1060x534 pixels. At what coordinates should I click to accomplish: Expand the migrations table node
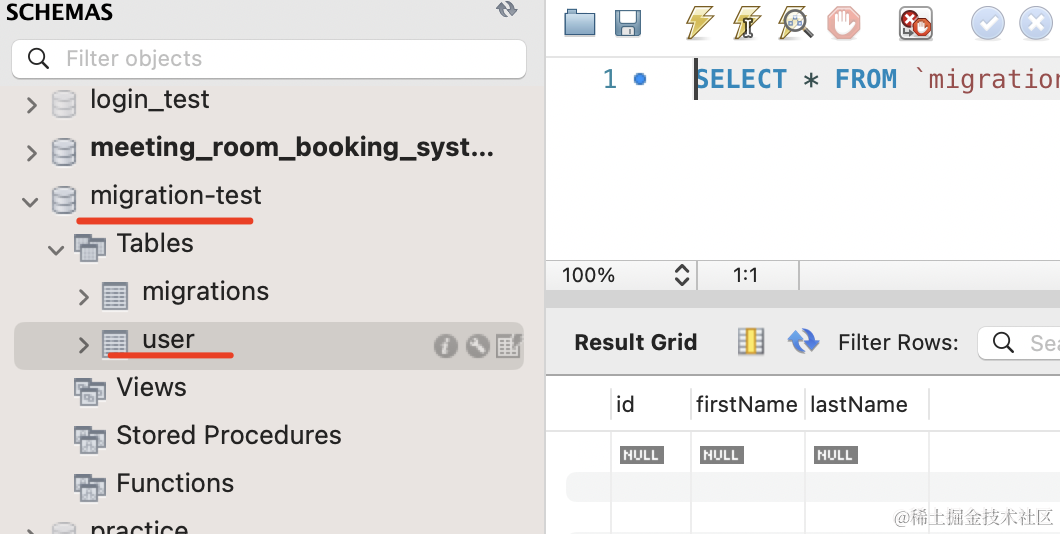click(84, 296)
